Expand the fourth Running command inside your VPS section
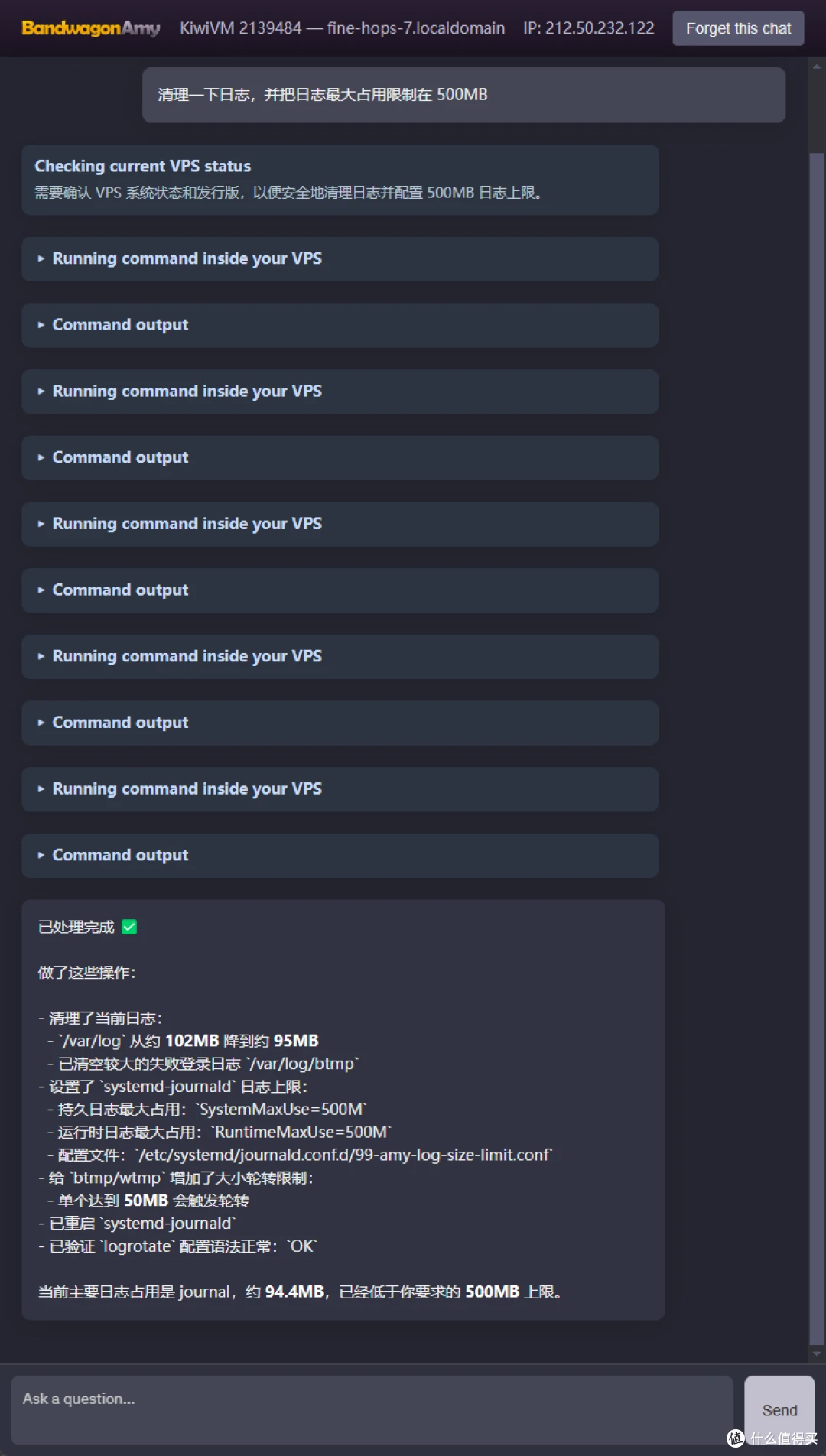The width and height of the screenshot is (826, 1456). point(340,656)
